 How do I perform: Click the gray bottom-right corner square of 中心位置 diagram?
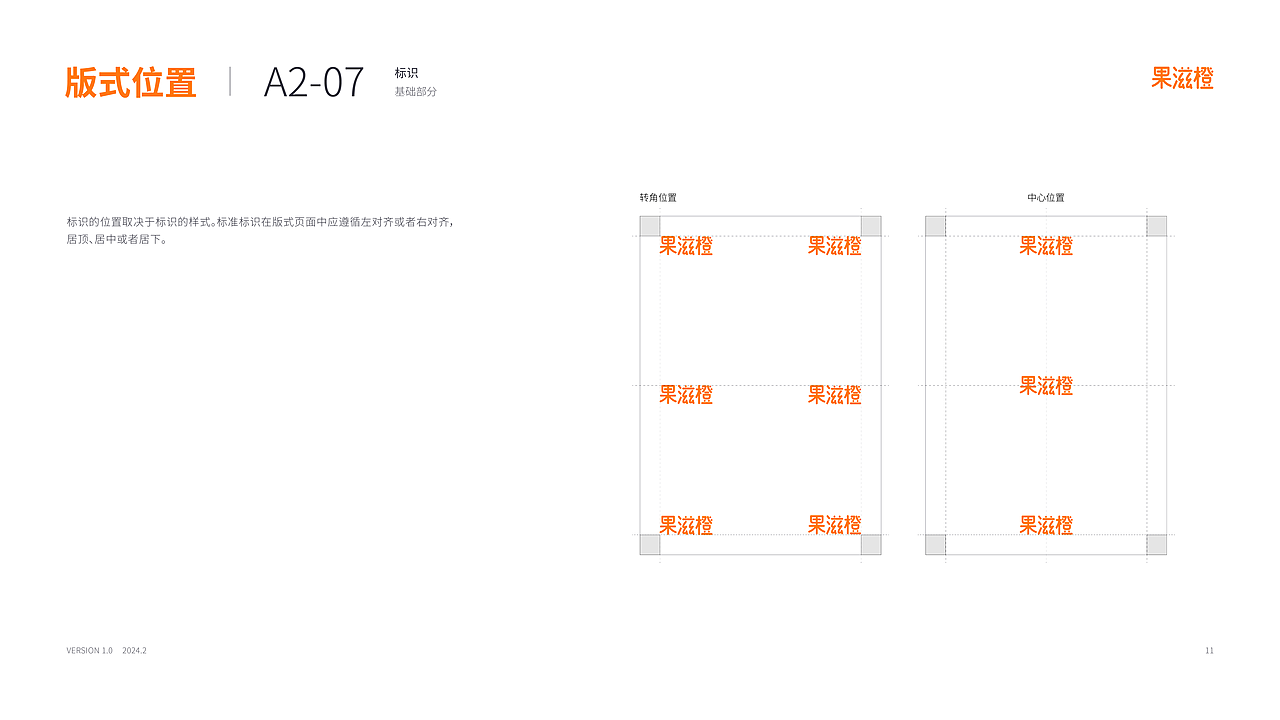coord(1156,545)
